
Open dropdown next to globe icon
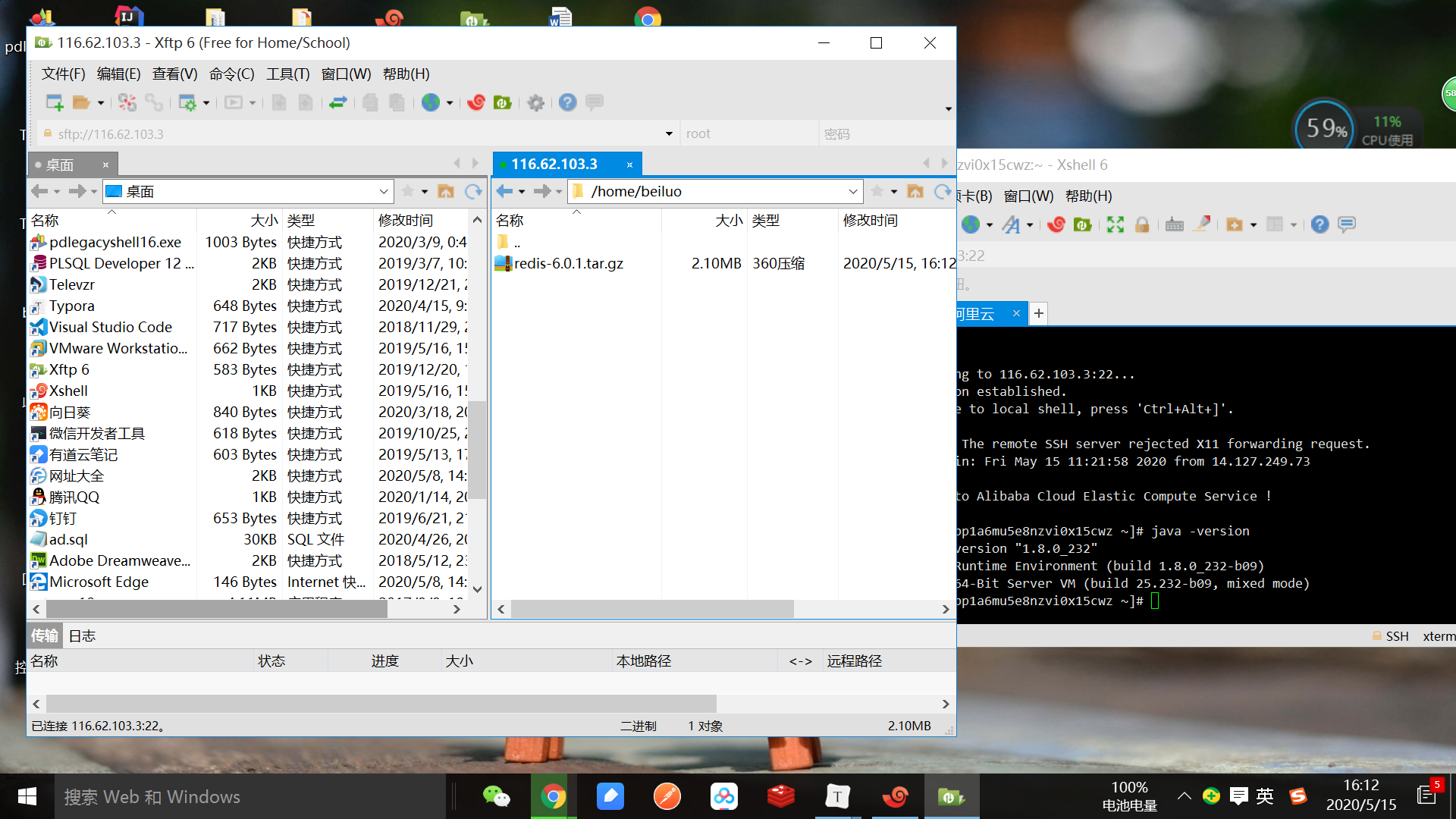450,103
